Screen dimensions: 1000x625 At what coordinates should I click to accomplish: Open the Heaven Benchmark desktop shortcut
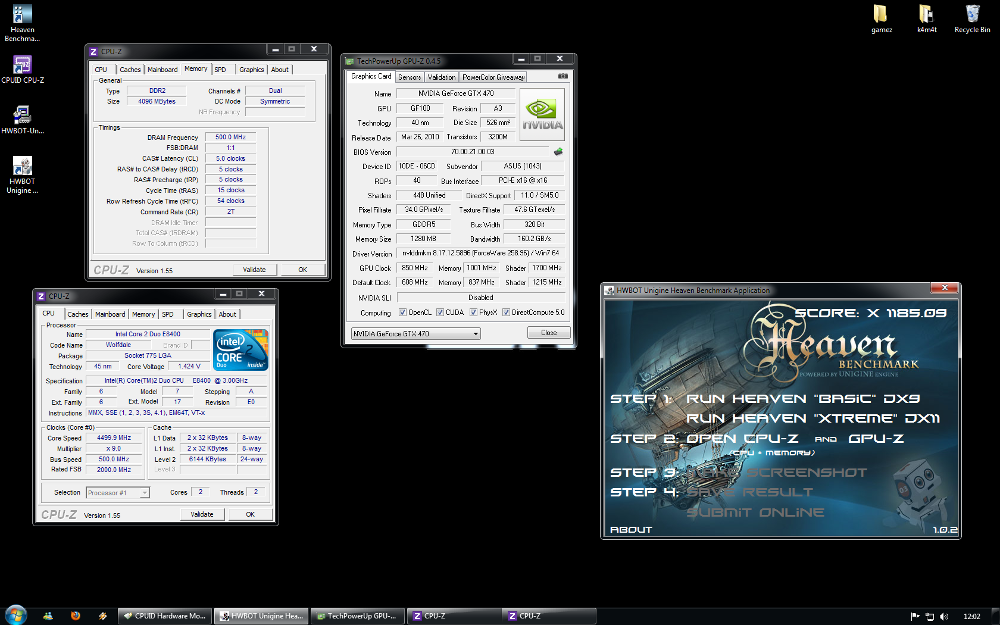[x=22, y=22]
